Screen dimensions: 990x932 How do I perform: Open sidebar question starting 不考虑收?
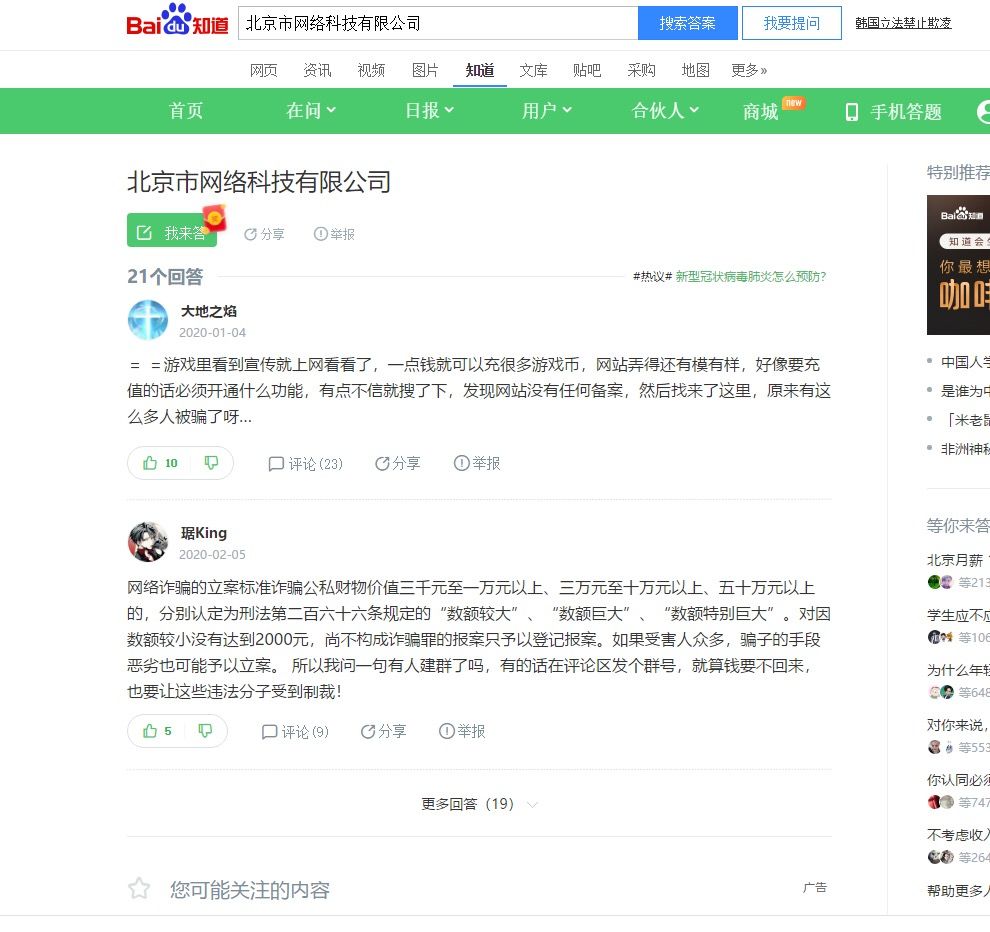coord(958,835)
